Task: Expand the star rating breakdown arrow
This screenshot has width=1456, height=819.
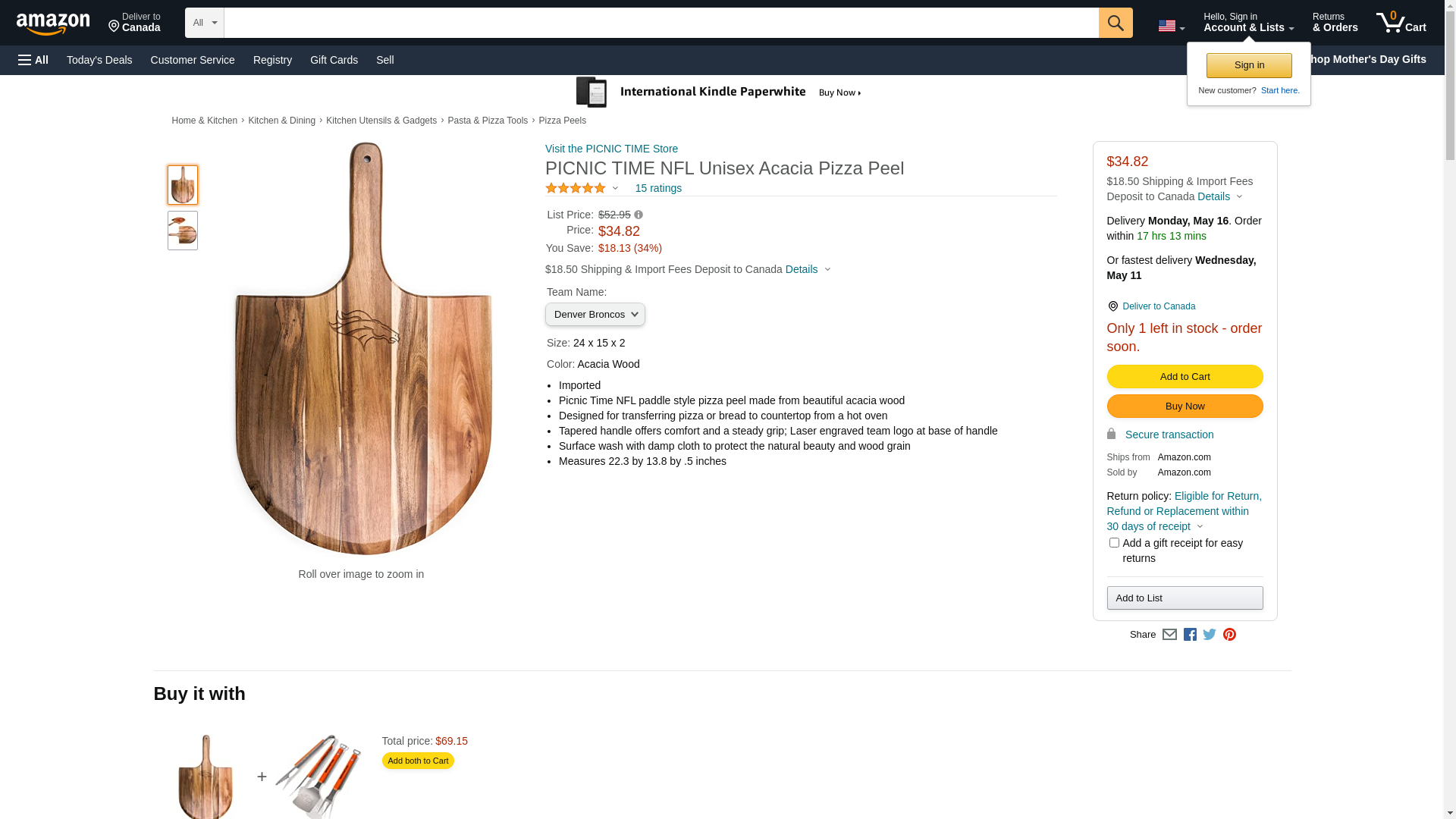Action: click(x=615, y=189)
